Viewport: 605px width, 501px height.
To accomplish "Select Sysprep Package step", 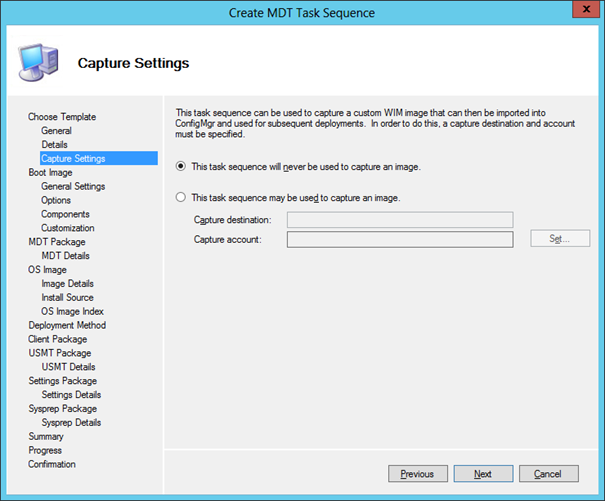I will 63,409.
